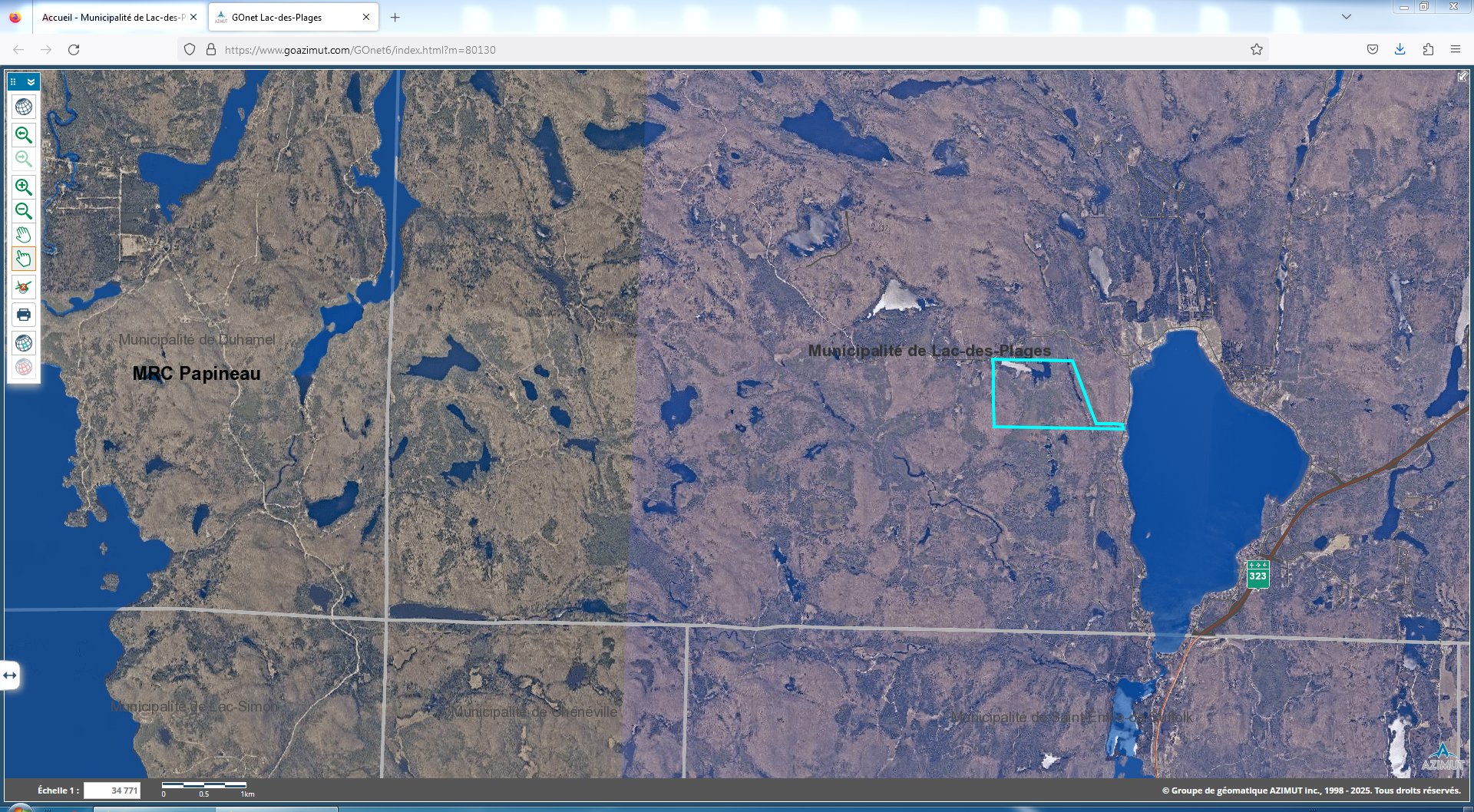
Task: Click the edit icon in the map's corner
Action: pyautogui.click(x=1462, y=76)
